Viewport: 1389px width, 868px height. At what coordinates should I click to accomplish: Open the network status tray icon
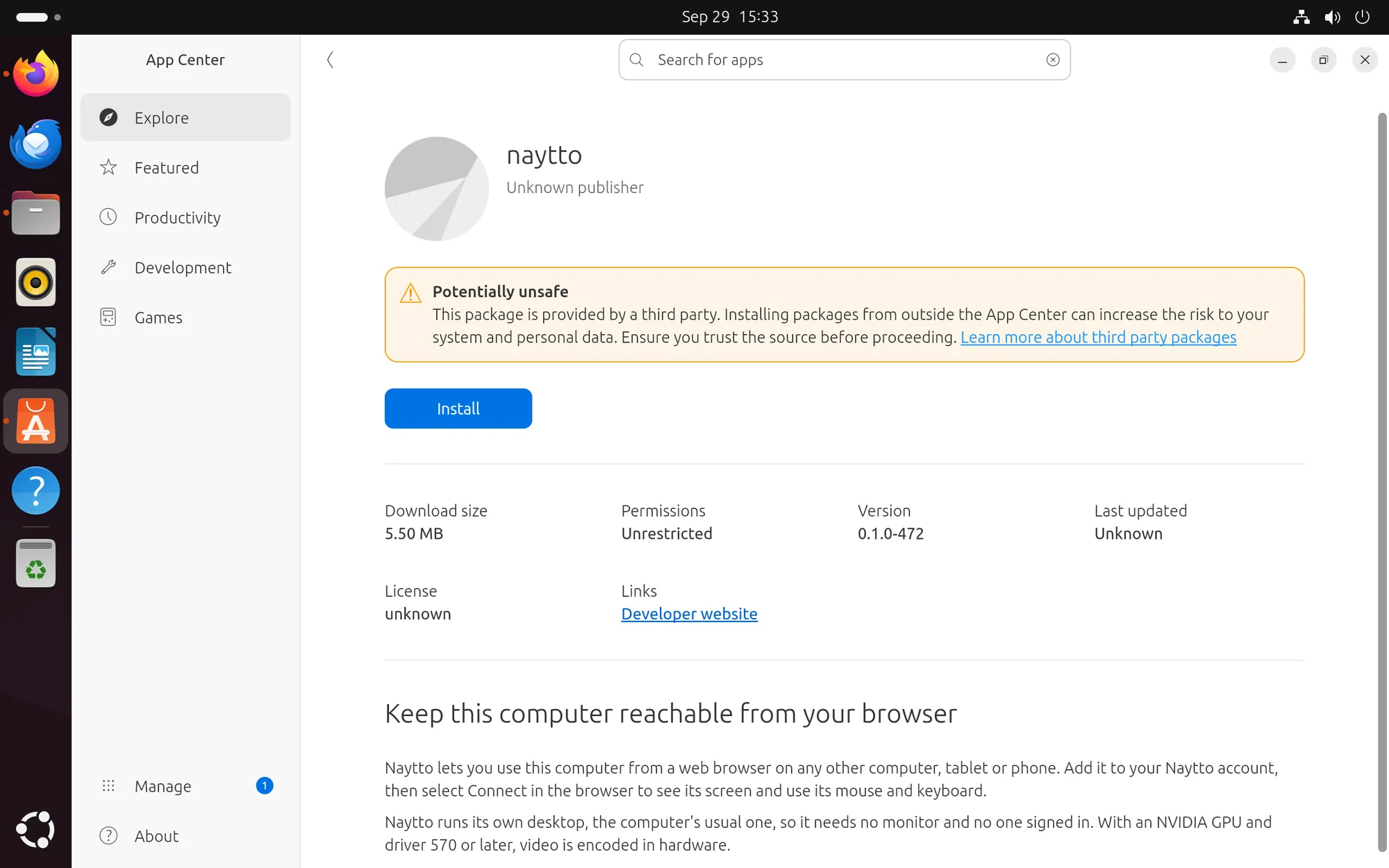point(1301,17)
